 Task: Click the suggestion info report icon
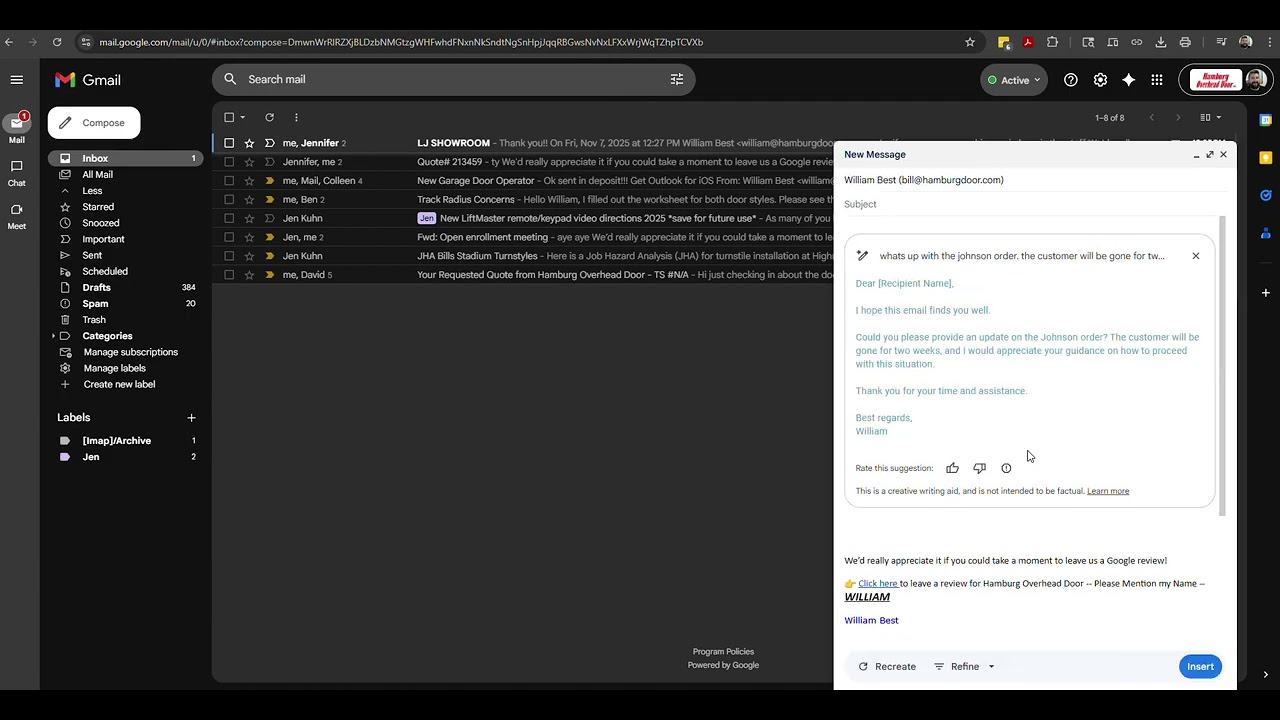1006,468
